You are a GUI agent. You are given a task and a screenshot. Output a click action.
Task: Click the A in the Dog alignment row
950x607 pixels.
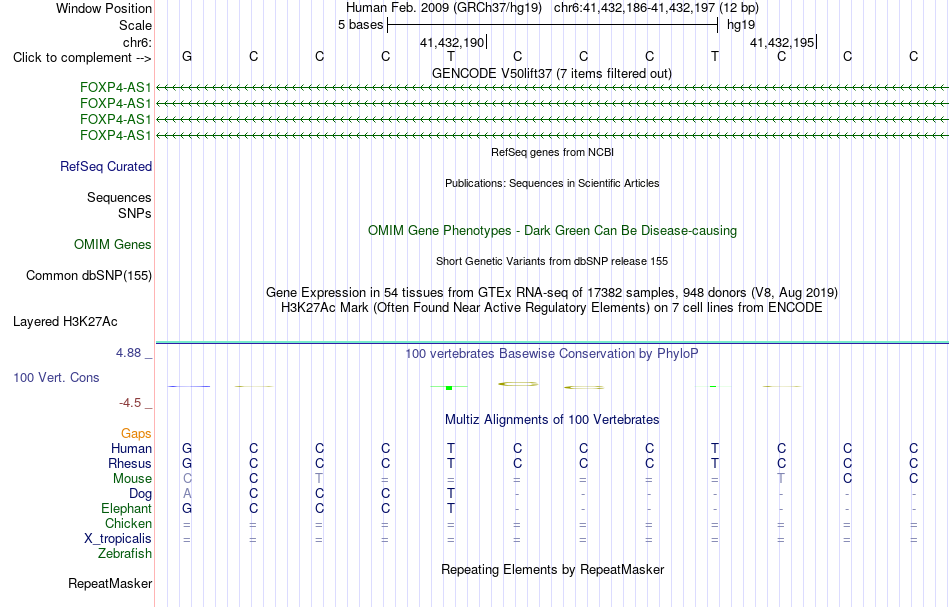pyautogui.click(x=187, y=494)
